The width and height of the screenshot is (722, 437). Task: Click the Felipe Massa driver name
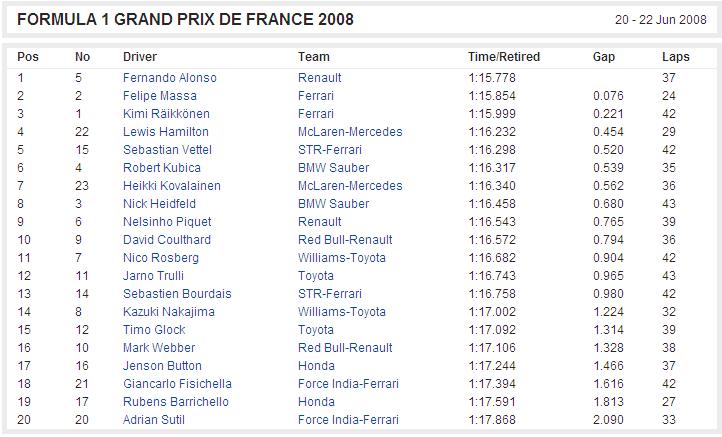click(161, 96)
